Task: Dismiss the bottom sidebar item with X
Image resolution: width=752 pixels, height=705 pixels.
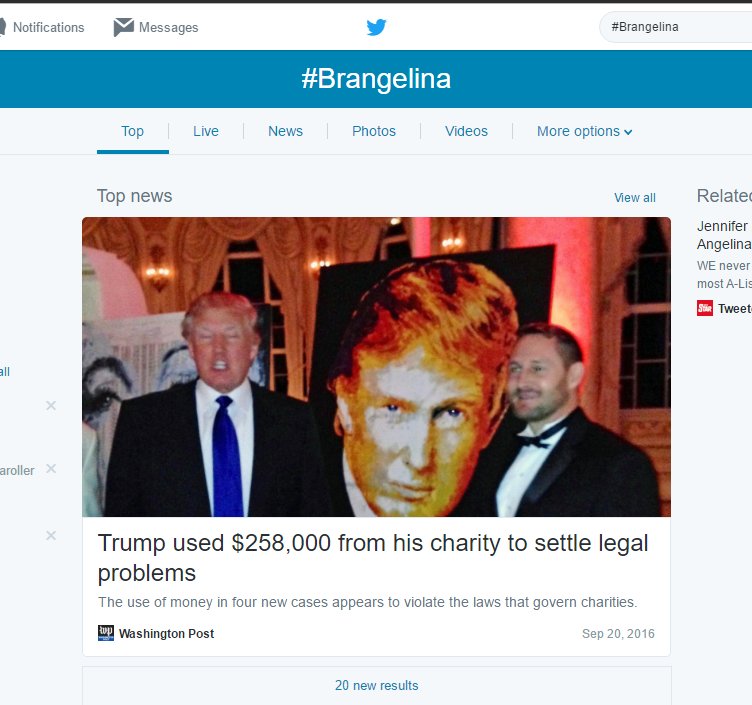Action: click(x=51, y=535)
